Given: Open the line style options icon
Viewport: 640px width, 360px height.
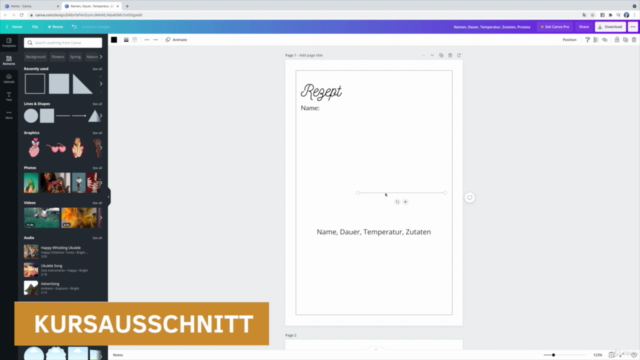Looking at the screenshot, I should tap(135, 40).
